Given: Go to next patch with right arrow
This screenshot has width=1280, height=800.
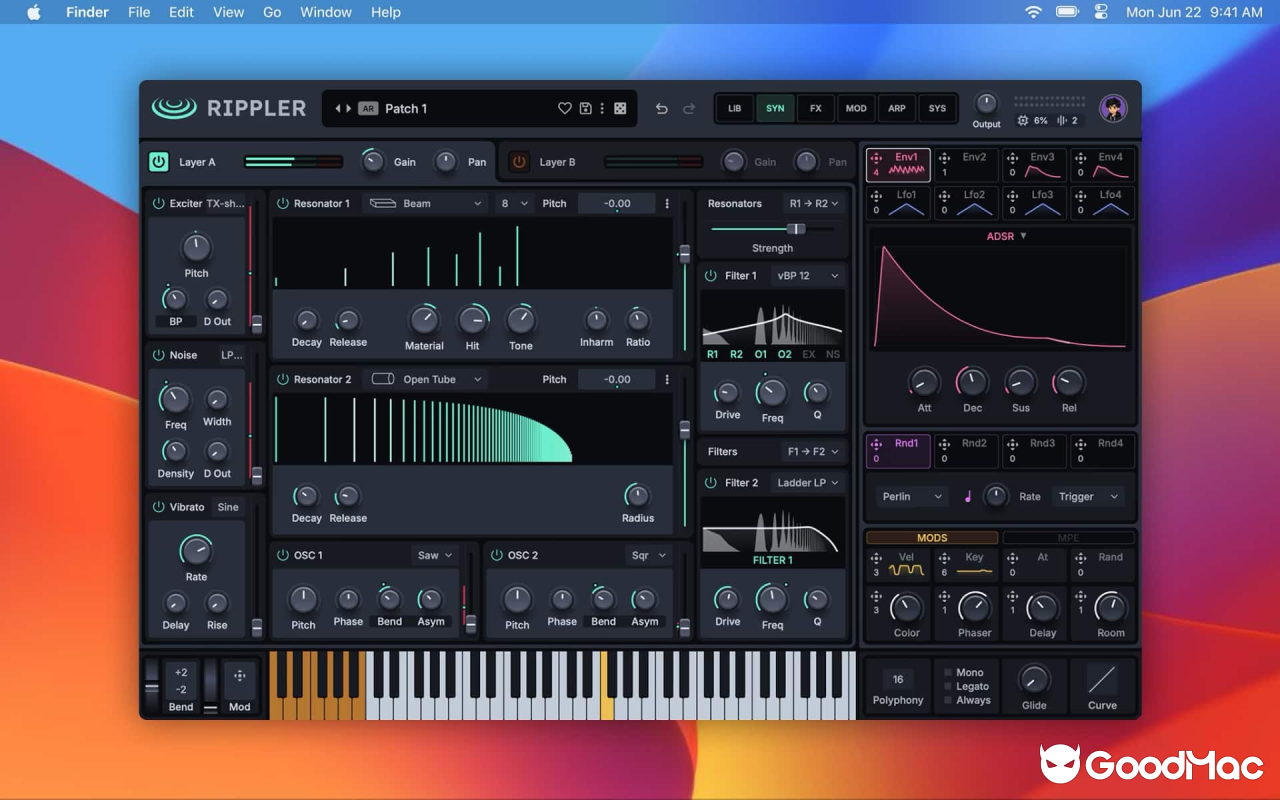Looking at the screenshot, I should (349, 108).
